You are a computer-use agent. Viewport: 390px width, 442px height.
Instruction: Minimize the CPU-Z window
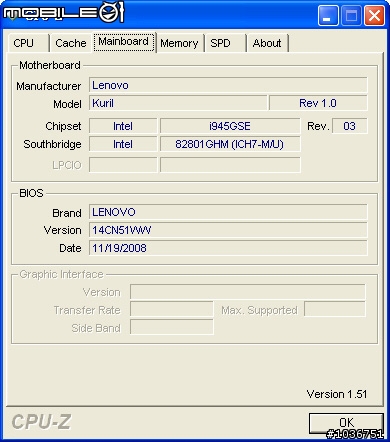click(x=328, y=15)
